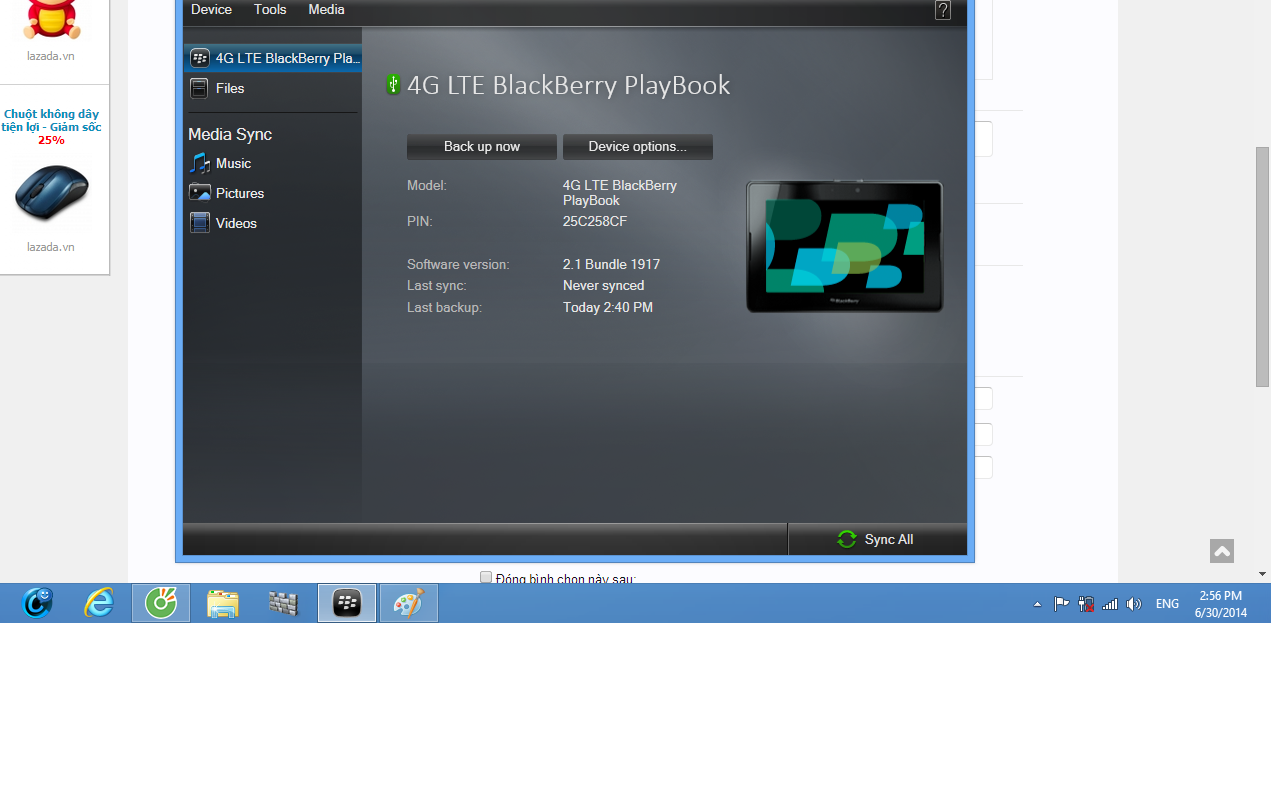Screen dimensions: 1280x800
Task: Open Device options dialog
Action: (x=638, y=147)
